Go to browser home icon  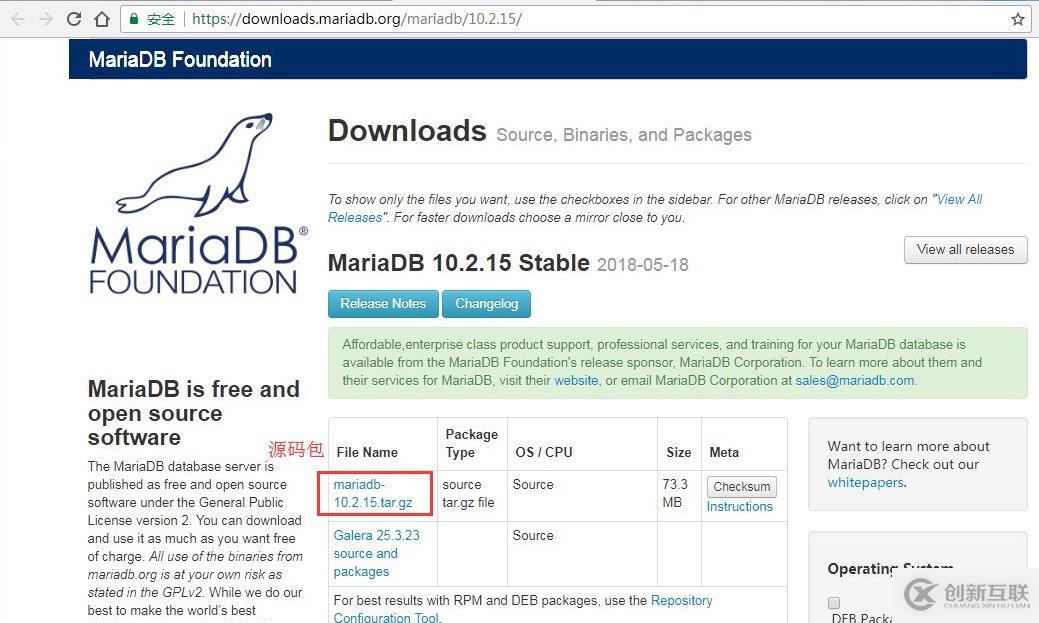coord(101,19)
